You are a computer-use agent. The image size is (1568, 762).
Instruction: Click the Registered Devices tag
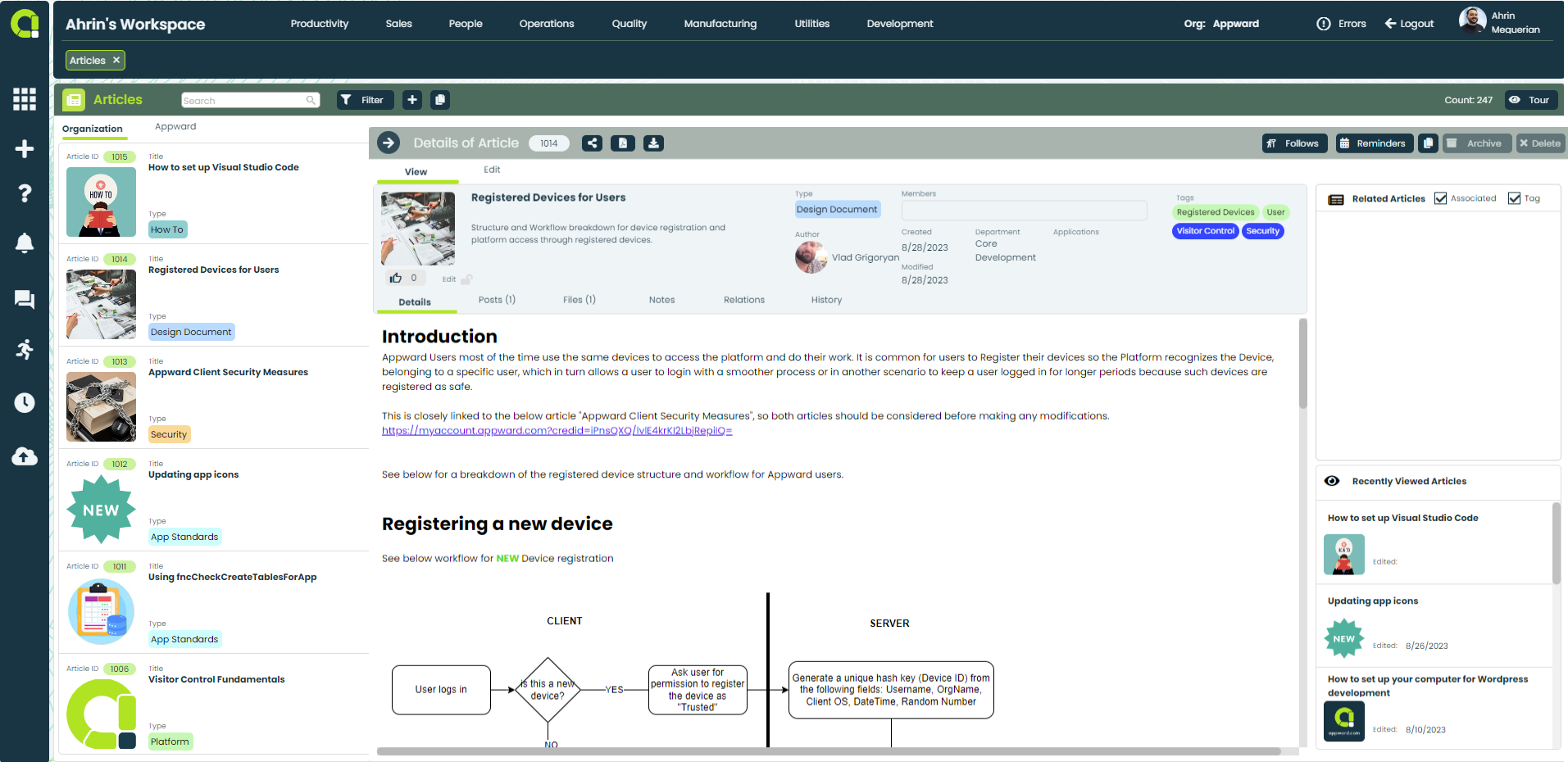click(x=1216, y=212)
